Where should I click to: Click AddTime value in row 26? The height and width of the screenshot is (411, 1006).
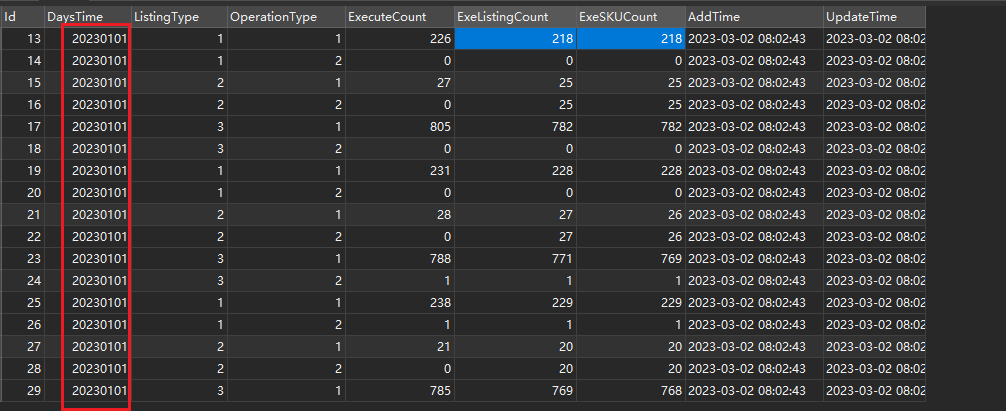754,324
